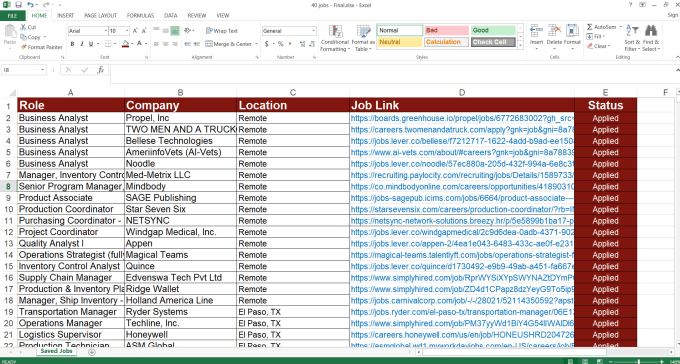Switch to the FORMULAS tab

(140, 16)
